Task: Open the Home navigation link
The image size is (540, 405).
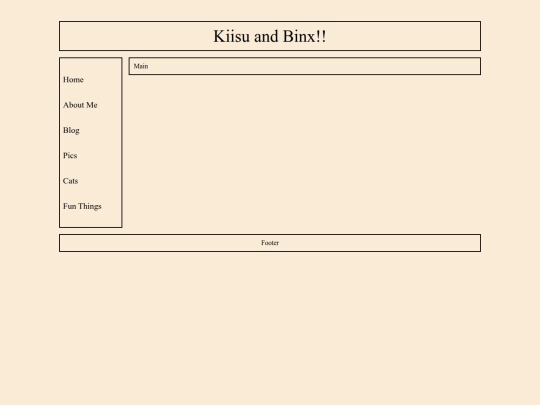Action: tap(73, 80)
